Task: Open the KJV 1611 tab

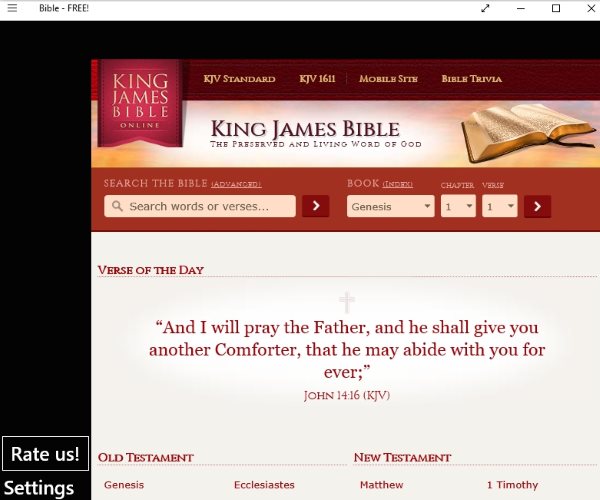Action: (317, 79)
